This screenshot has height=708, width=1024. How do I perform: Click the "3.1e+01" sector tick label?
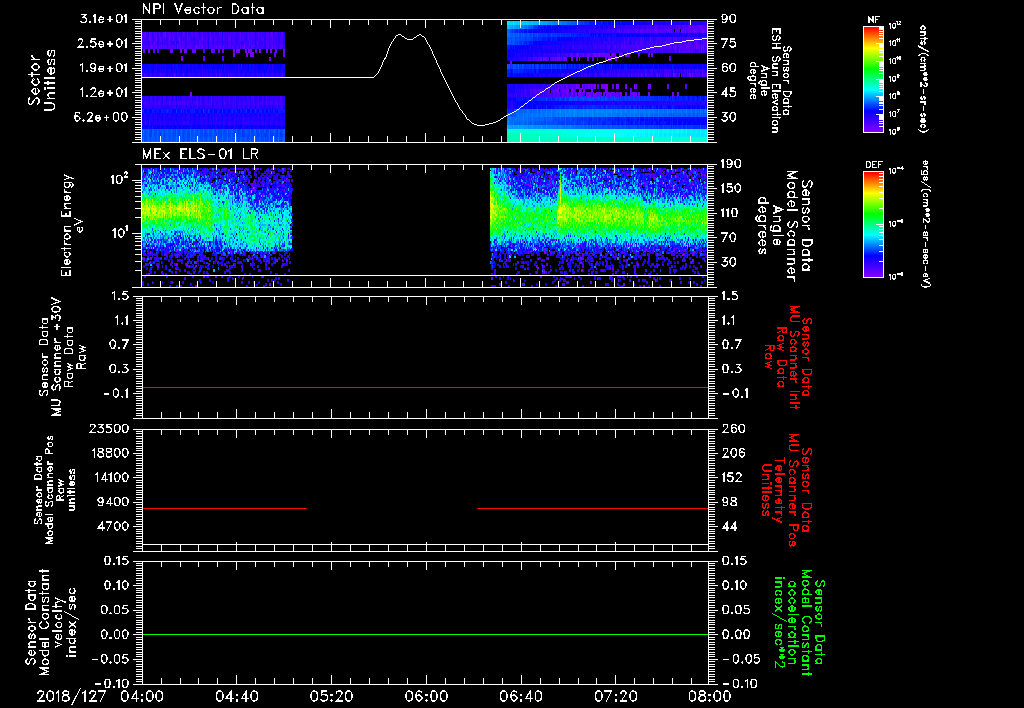pos(103,19)
